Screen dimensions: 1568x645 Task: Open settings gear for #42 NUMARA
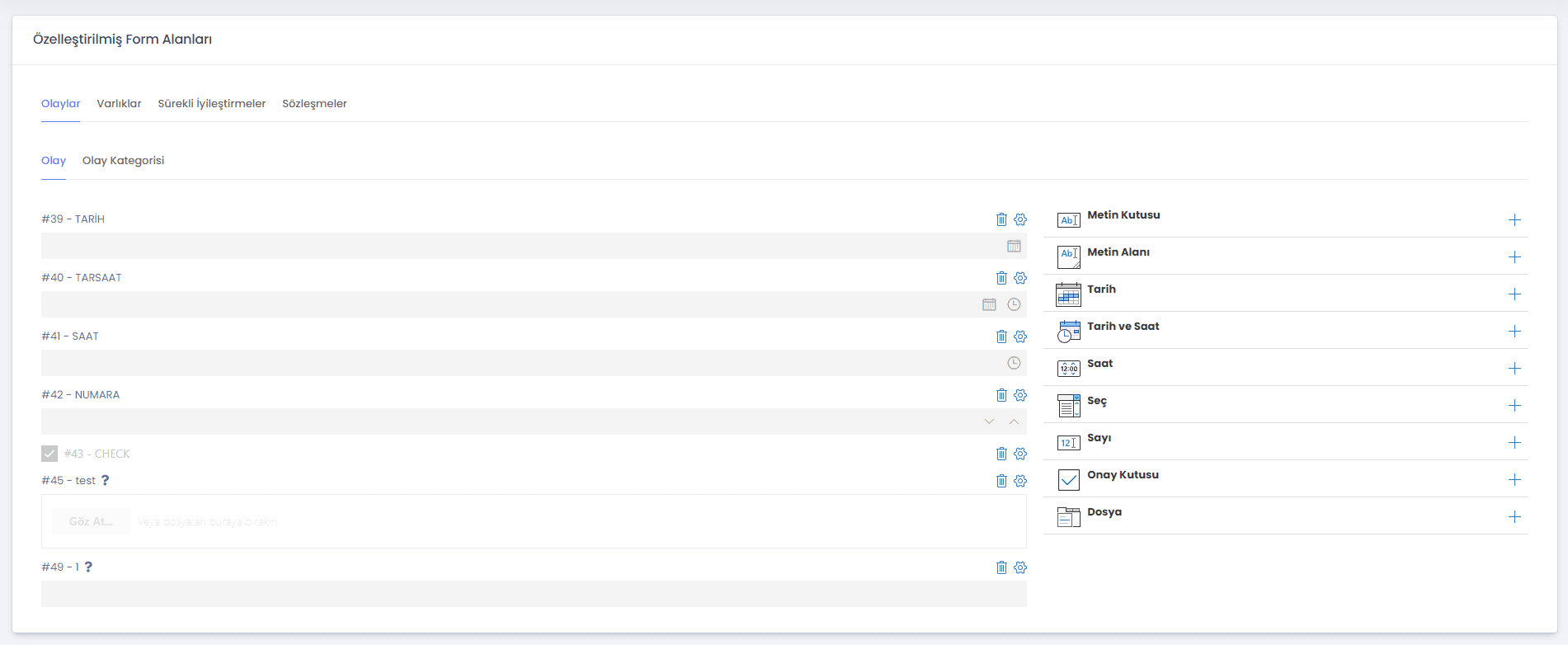pyautogui.click(x=1020, y=395)
